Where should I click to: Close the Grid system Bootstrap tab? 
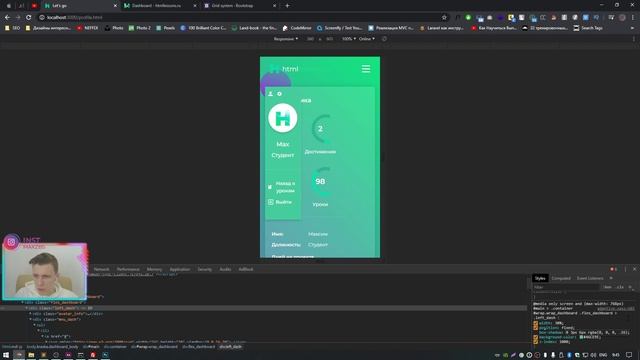[274, 6]
